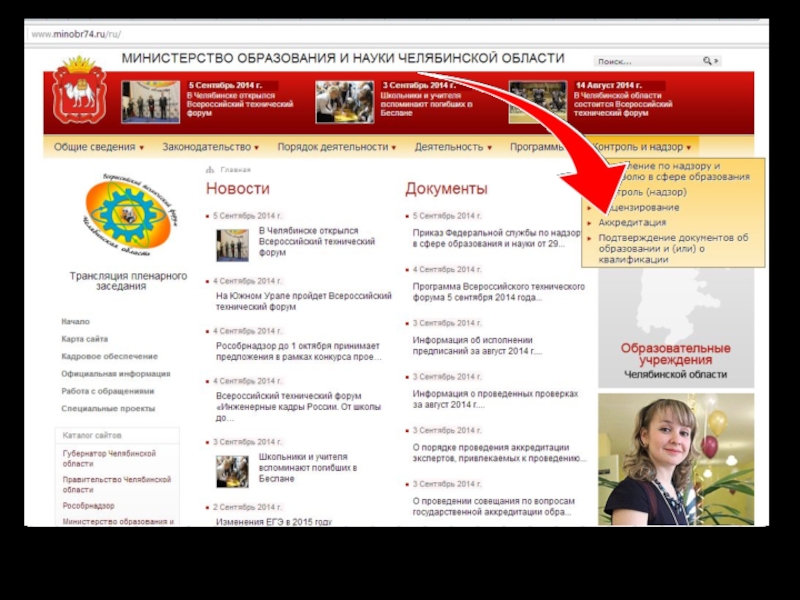Open news Изменения ЕГЭ в 2015 году
The image size is (800, 600).
pos(274,521)
